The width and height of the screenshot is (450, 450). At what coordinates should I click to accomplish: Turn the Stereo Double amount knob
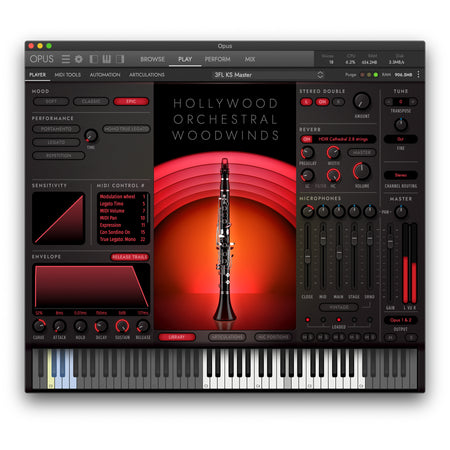click(x=362, y=101)
